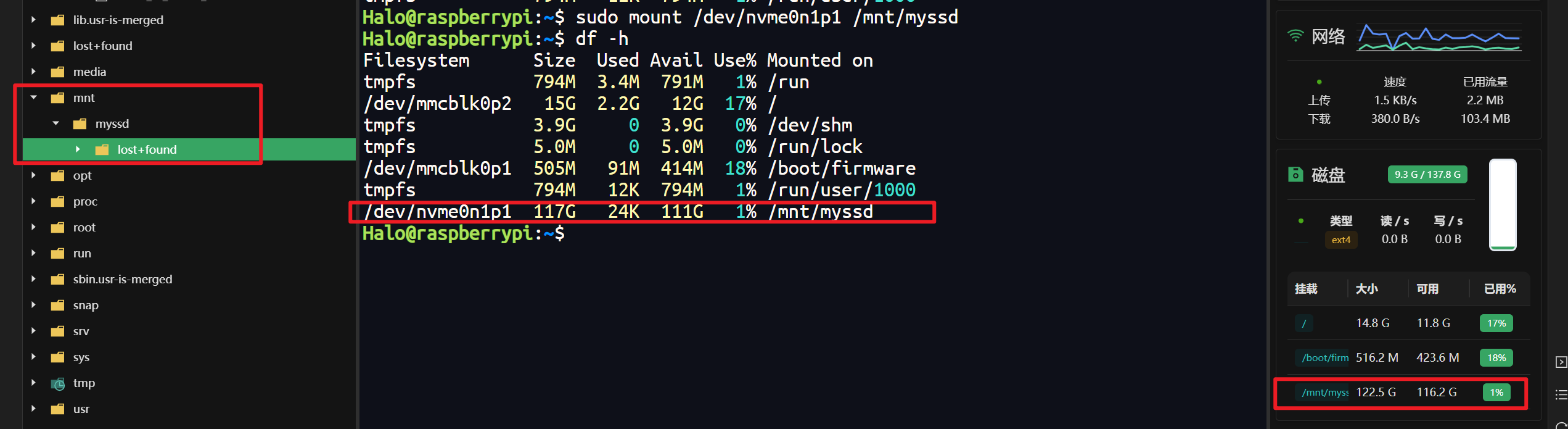
Task: Open the terminal icon on right edge
Action: [x=1561, y=362]
